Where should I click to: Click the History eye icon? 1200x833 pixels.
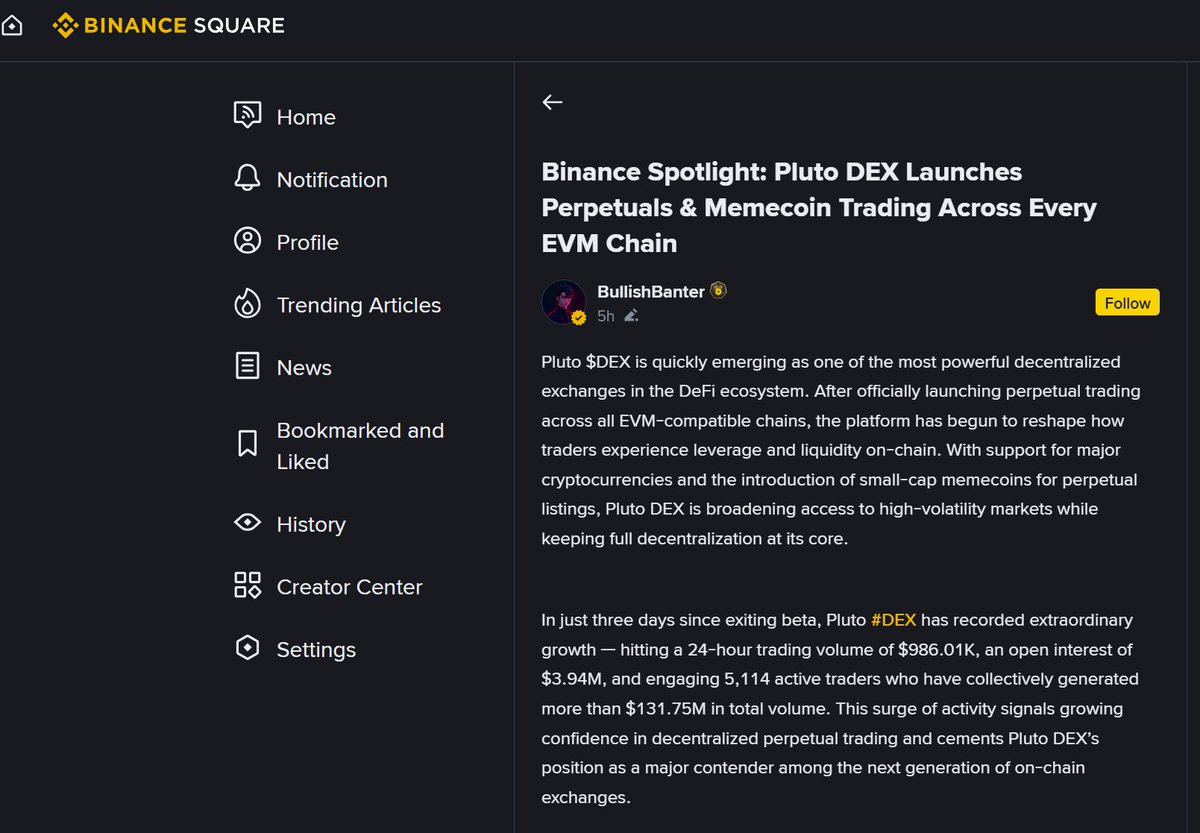tap(247, 523)
